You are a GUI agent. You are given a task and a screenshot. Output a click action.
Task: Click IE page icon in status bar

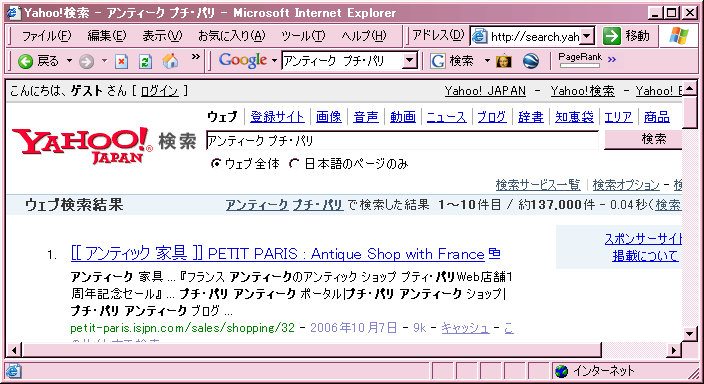pos(13,371)
